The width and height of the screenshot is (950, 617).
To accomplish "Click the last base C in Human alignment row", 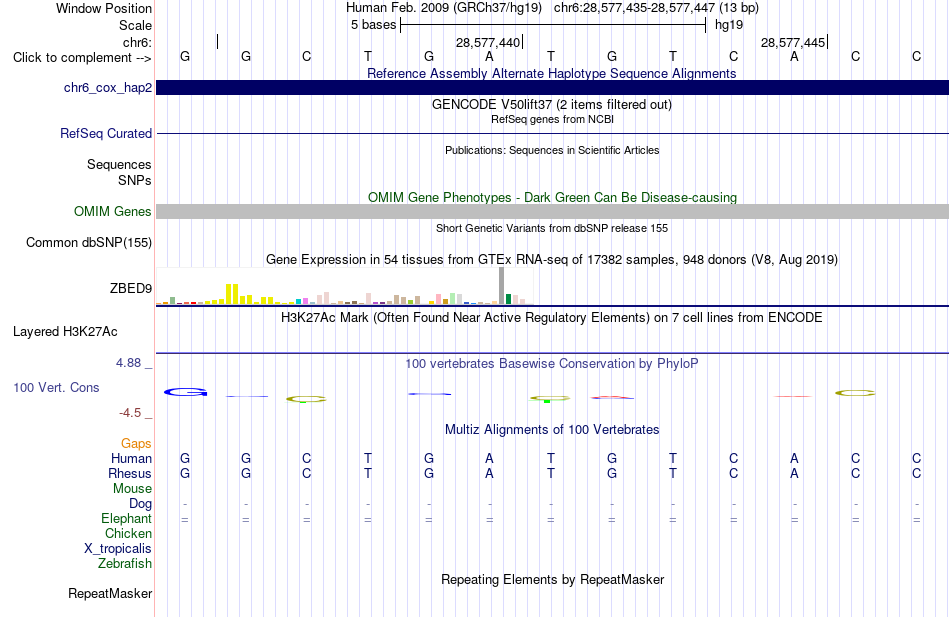I will pos(917,459).
